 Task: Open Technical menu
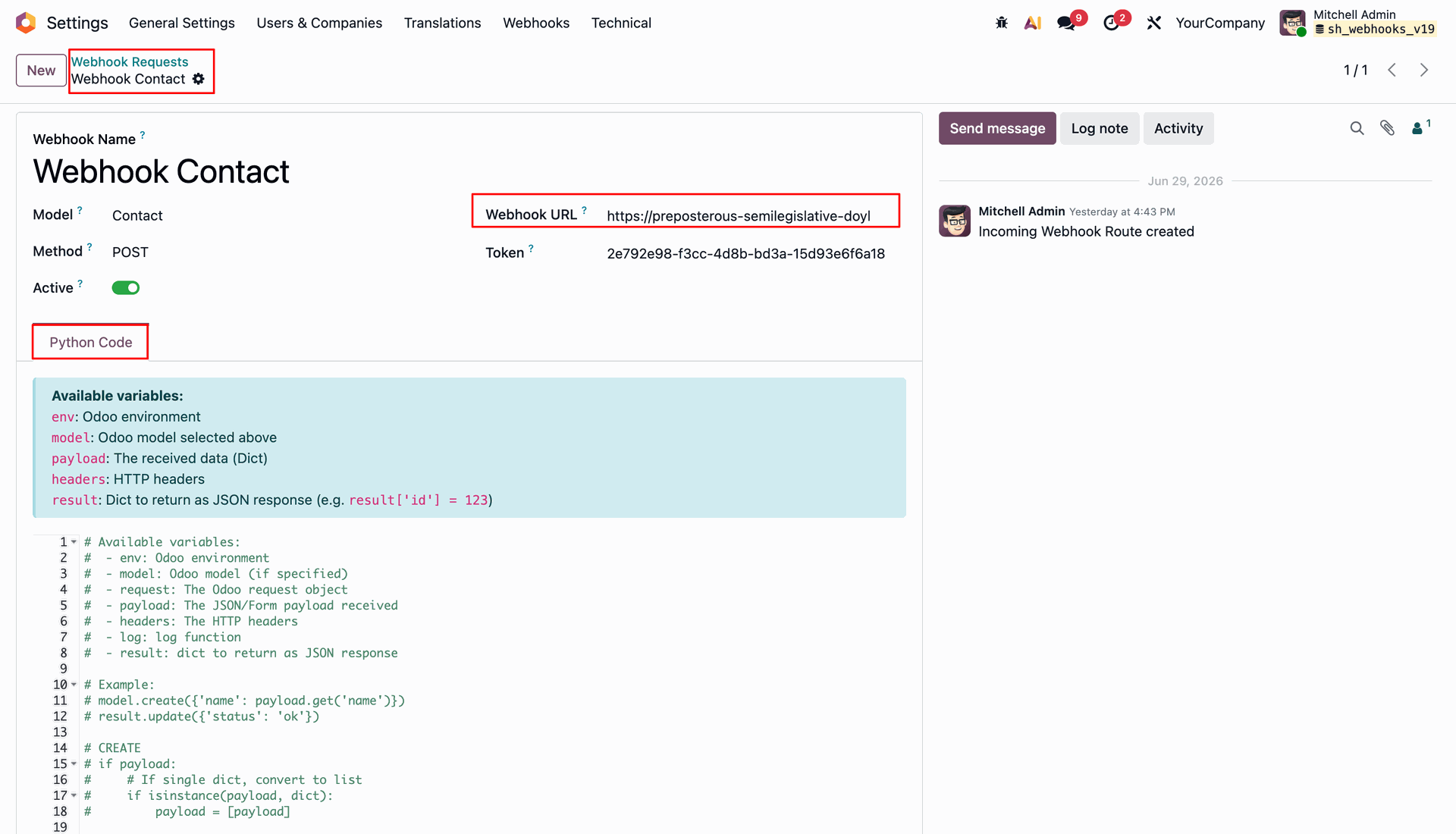point(621,23)
